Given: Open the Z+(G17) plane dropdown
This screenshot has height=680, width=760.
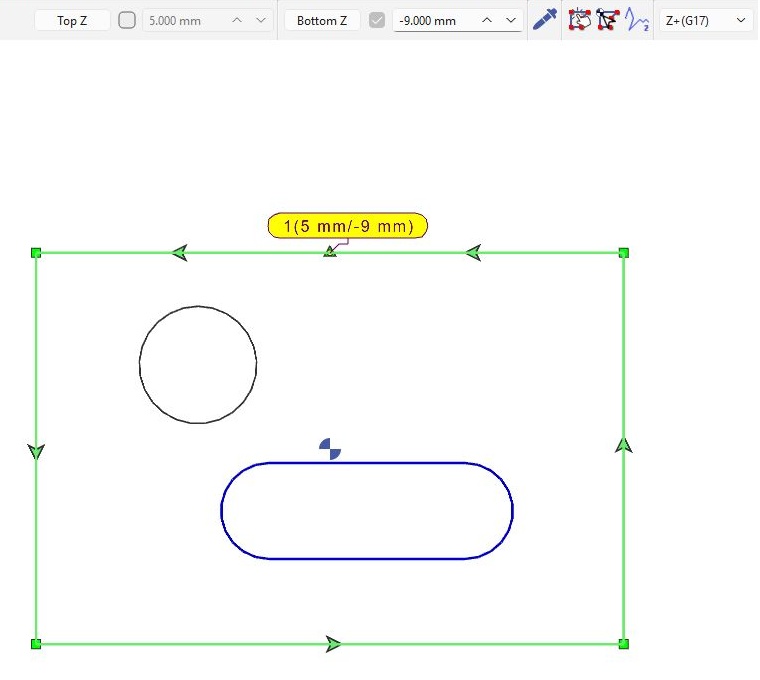Looking at the screenshot, I should [x=706, y=20].
